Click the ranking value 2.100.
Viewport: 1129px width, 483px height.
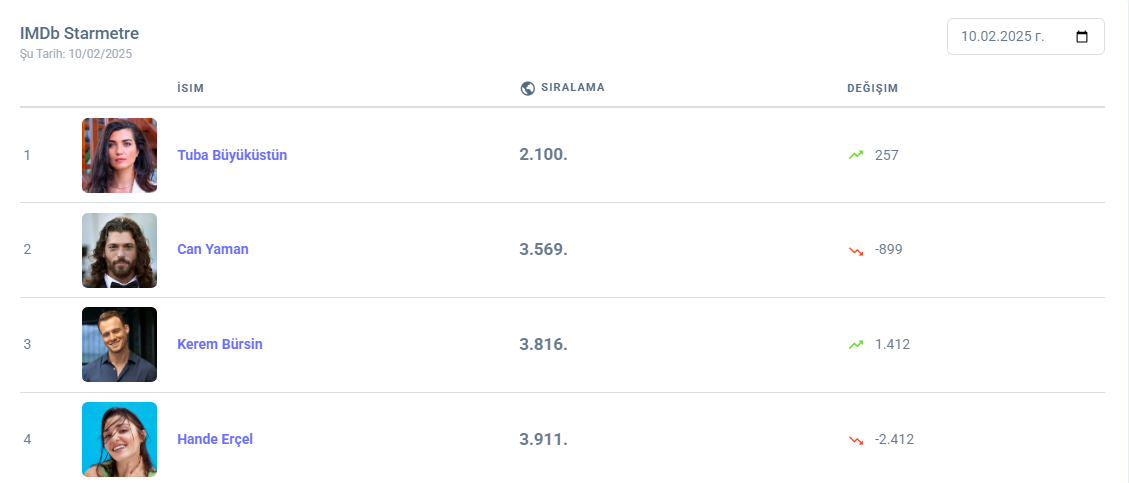[x=543, y=155]
